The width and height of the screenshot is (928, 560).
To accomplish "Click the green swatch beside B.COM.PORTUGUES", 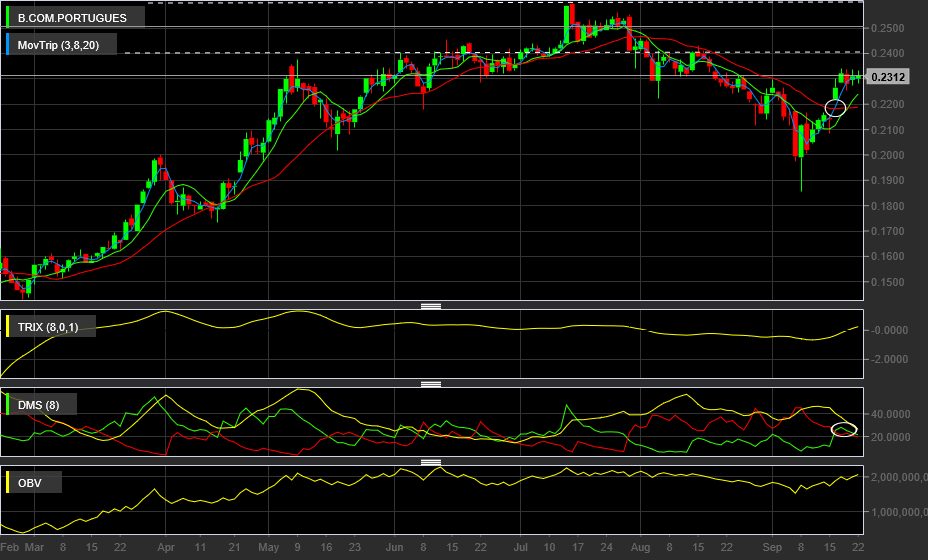I will pos(7,17).
